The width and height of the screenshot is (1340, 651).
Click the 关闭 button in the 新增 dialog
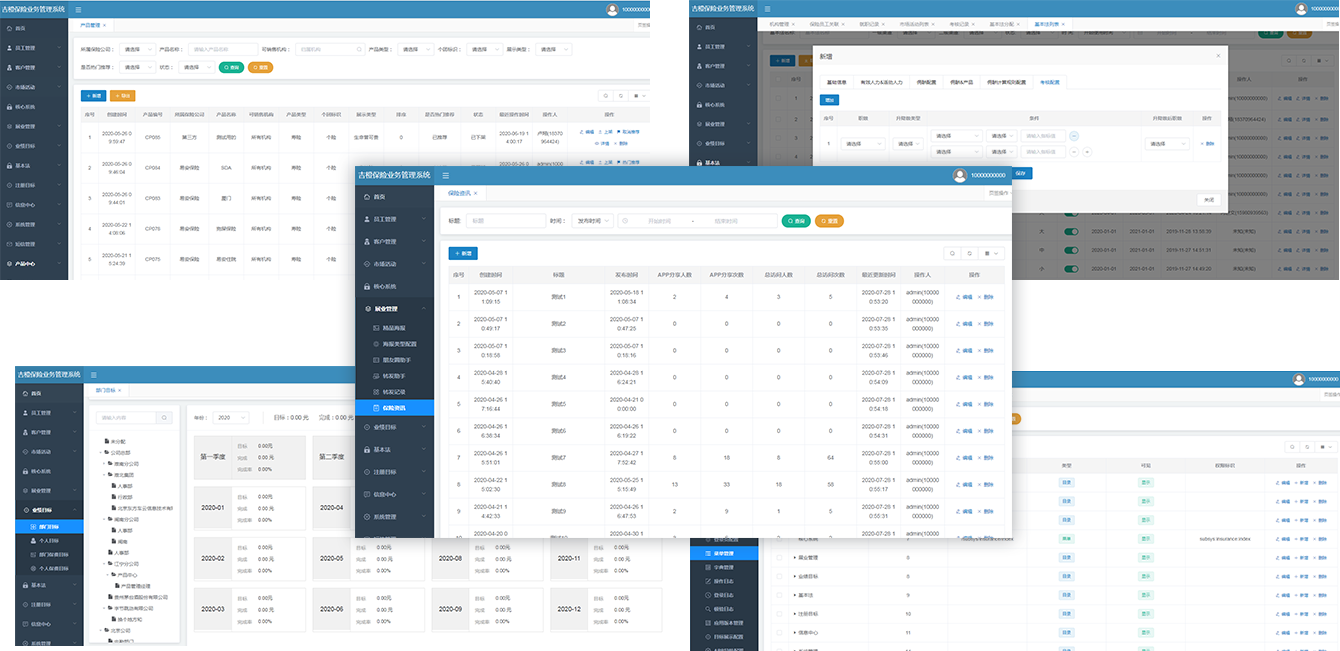click(1209, 200)
